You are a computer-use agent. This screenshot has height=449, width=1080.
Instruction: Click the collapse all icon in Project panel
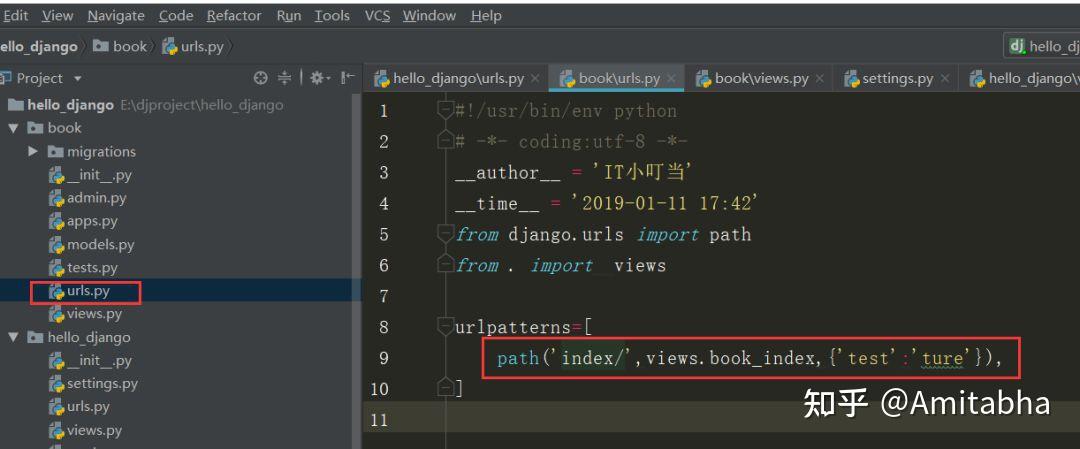[284, 79]
